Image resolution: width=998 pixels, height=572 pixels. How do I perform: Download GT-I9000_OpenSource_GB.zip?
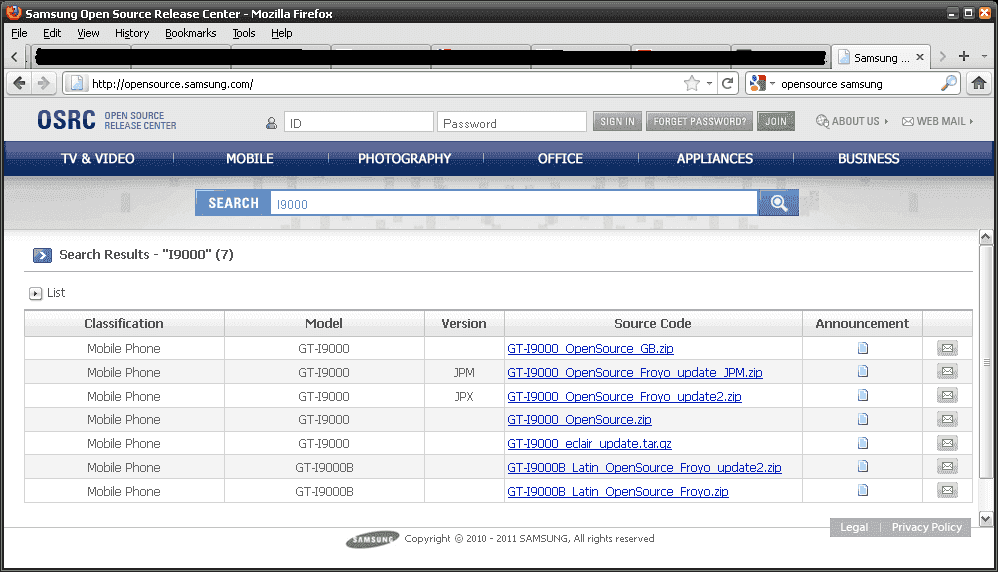tap(590, 349)
